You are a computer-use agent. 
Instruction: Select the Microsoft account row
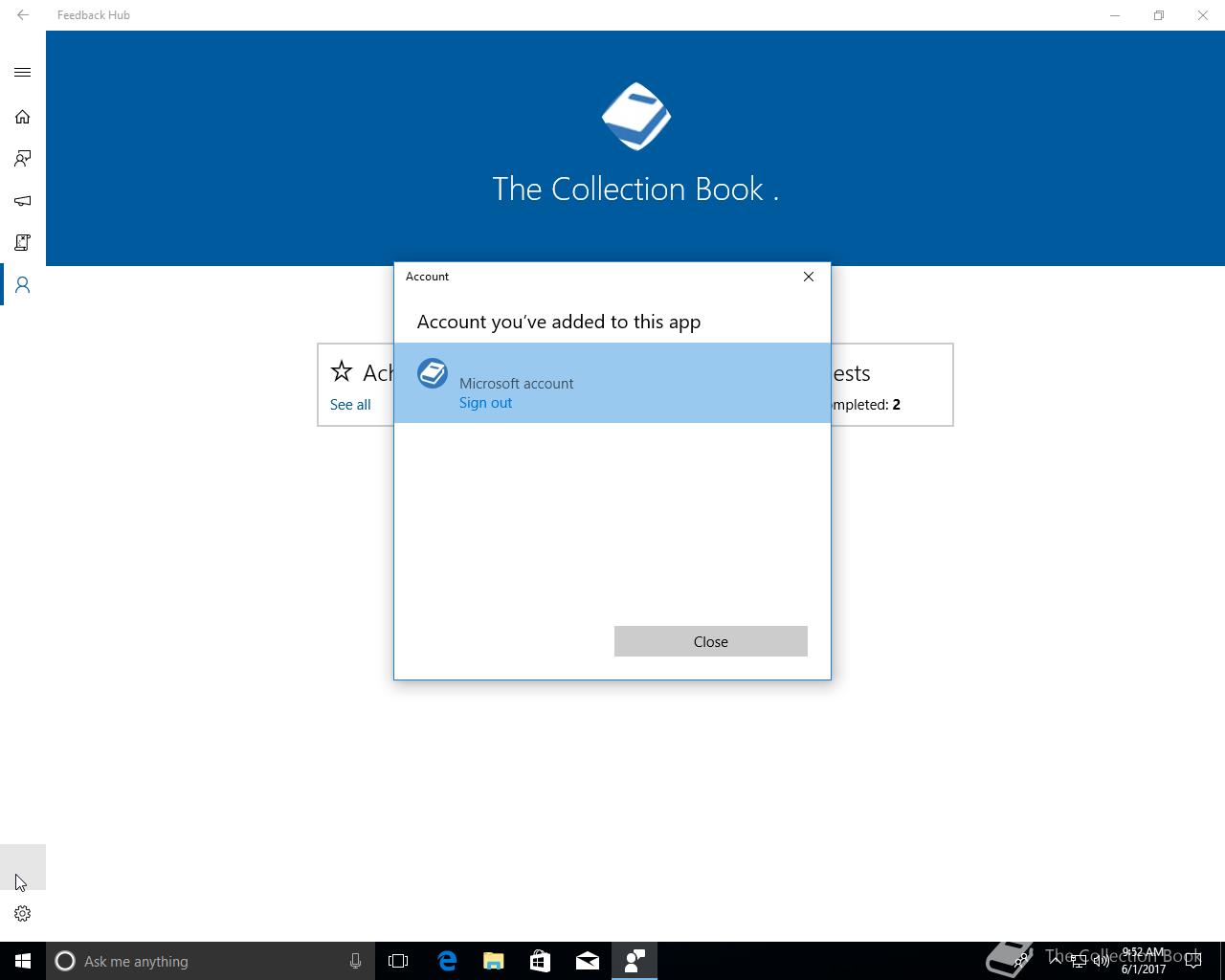point(612,383)
